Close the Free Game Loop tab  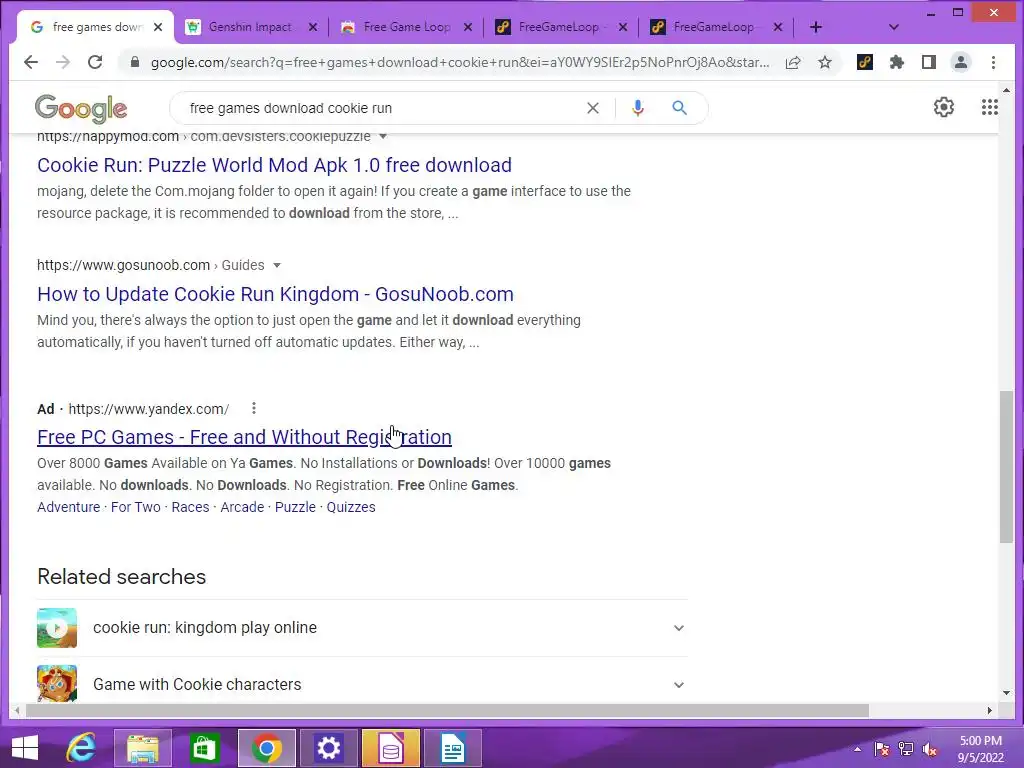click(468, 27)
